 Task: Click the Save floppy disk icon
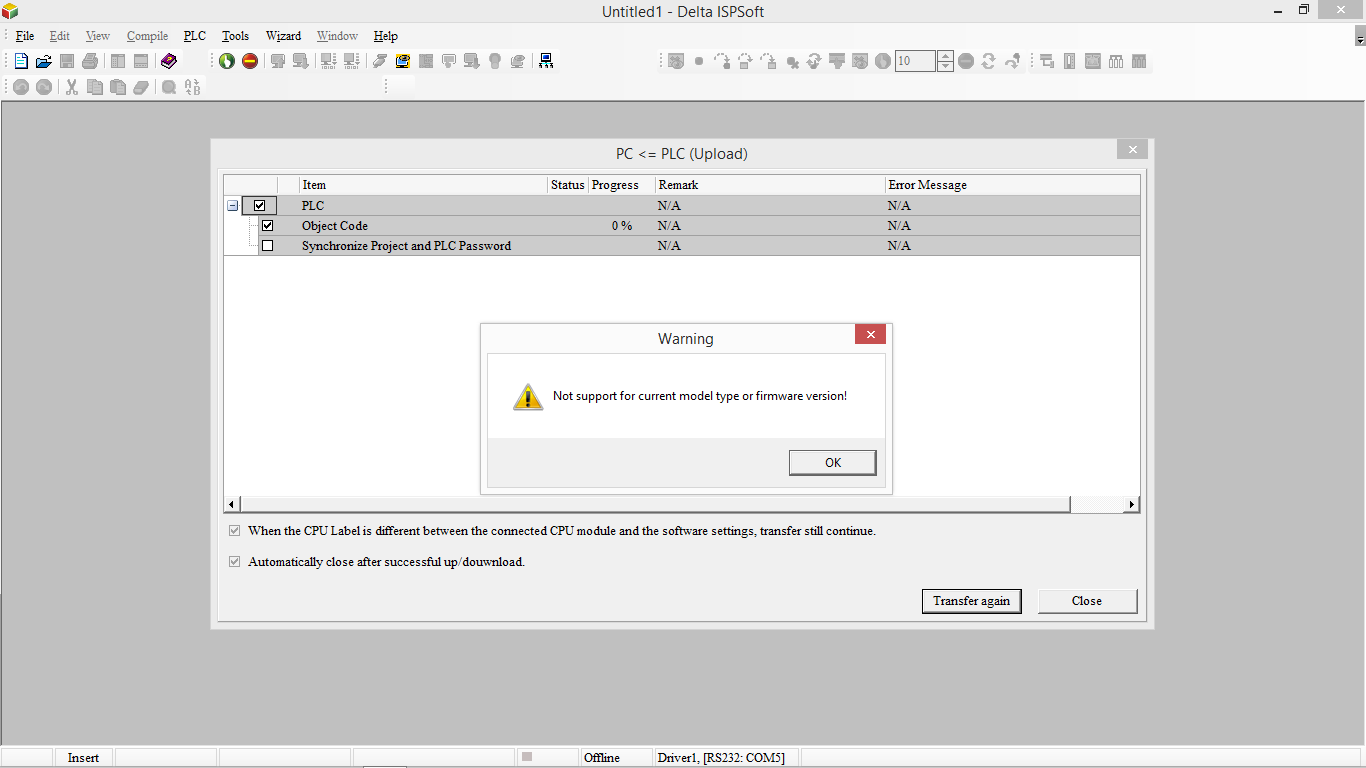click(x=67, y=61)
